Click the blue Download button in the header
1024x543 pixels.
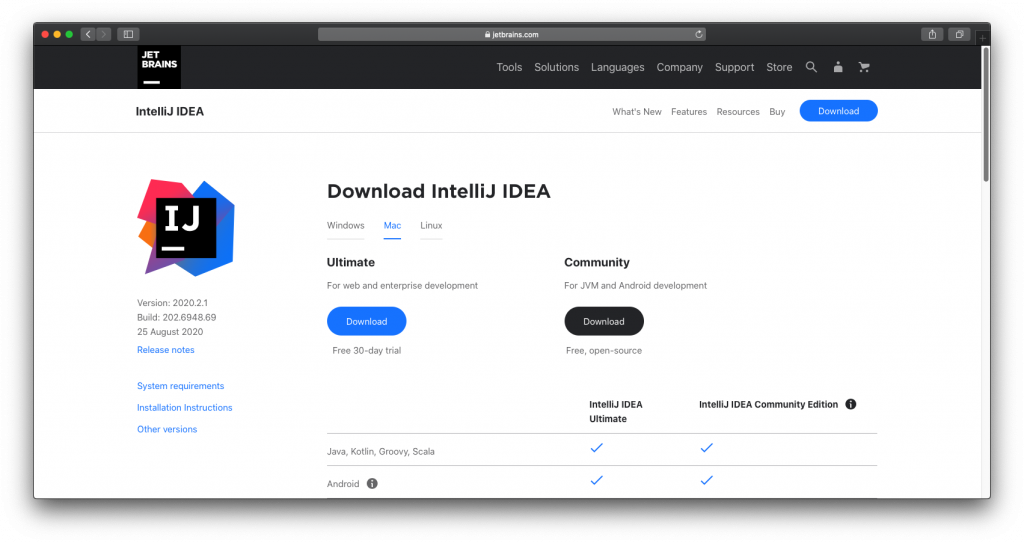(x=839, y=111)
